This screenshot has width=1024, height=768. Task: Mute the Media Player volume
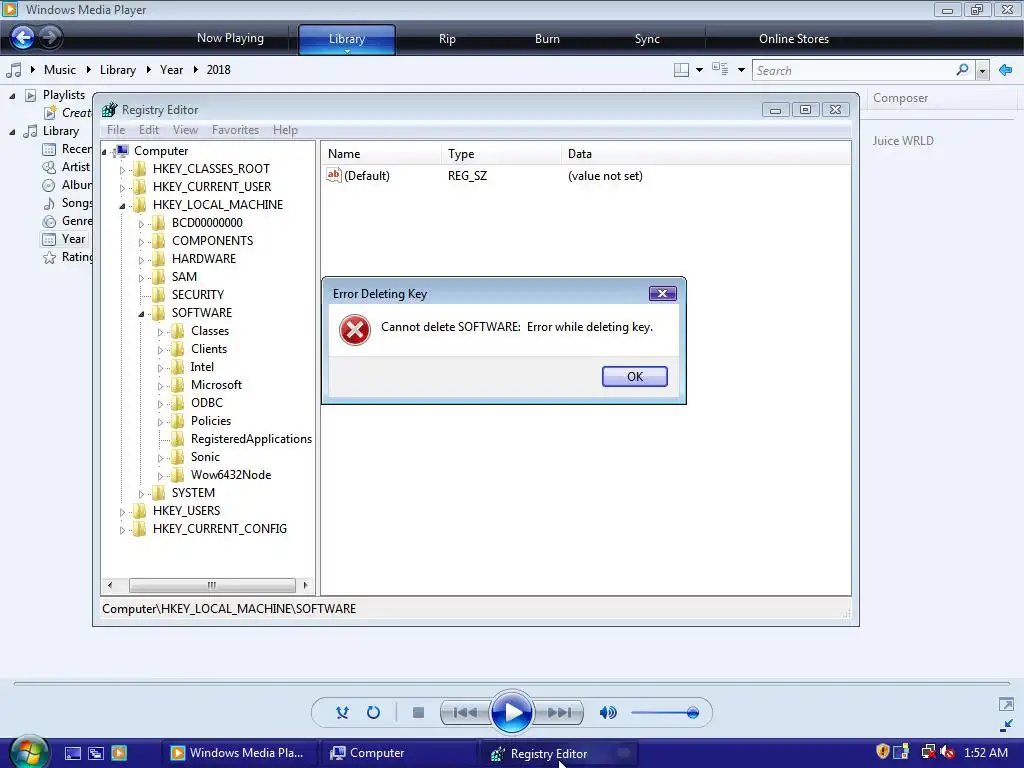click(x=608, y=712)
